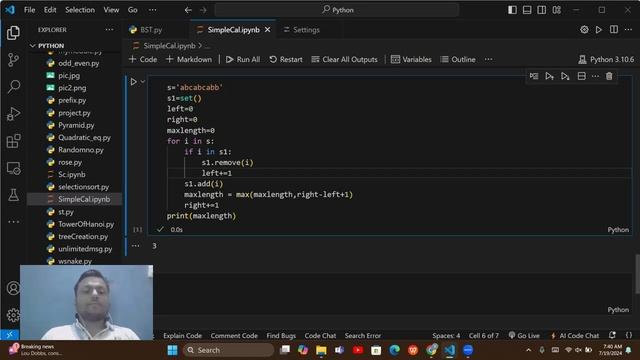Open run cell options dropdown arrow
640x360 pixels.
pyautogui.click(x=143, y=82)
